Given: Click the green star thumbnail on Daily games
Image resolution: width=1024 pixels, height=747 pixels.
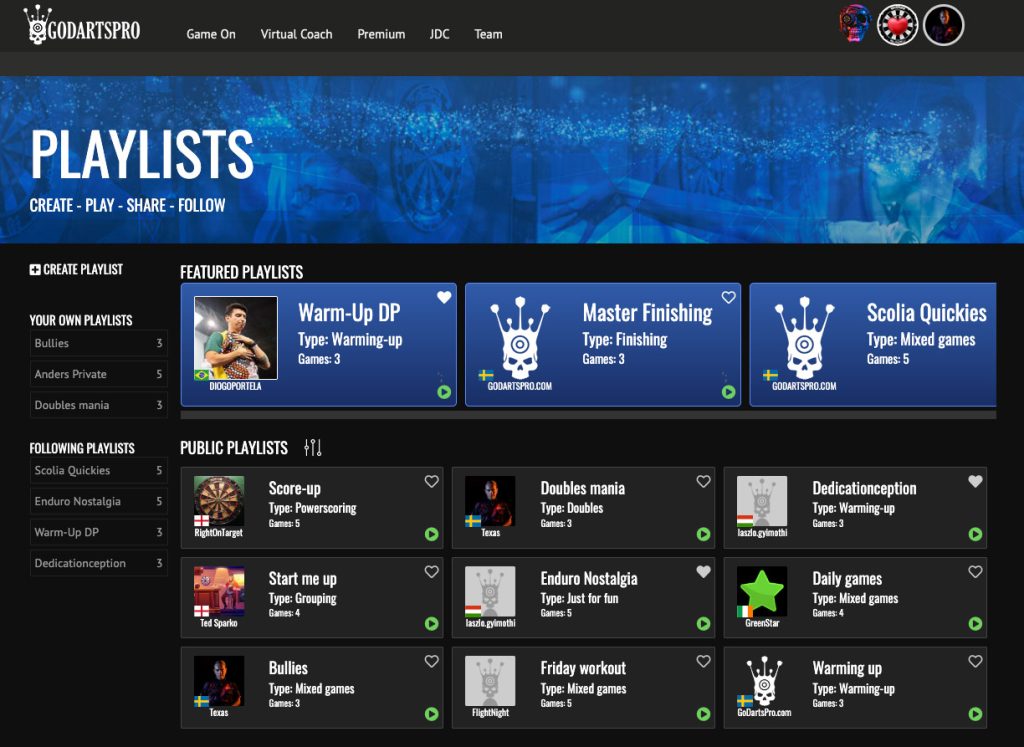Looking at the screenshot, I should pyautogui.click(x=762, y=592).
